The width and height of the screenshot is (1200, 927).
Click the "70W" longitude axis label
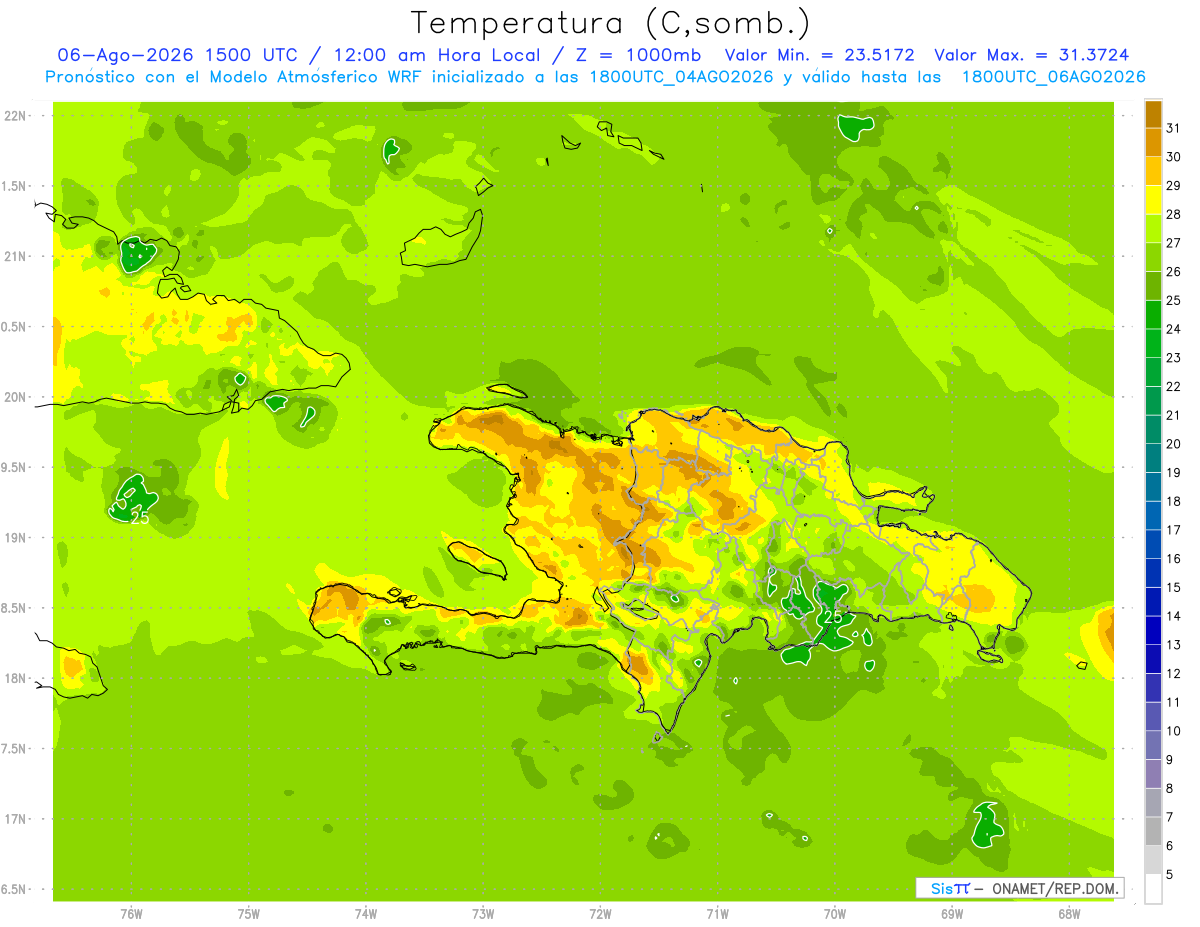(835, 914)
